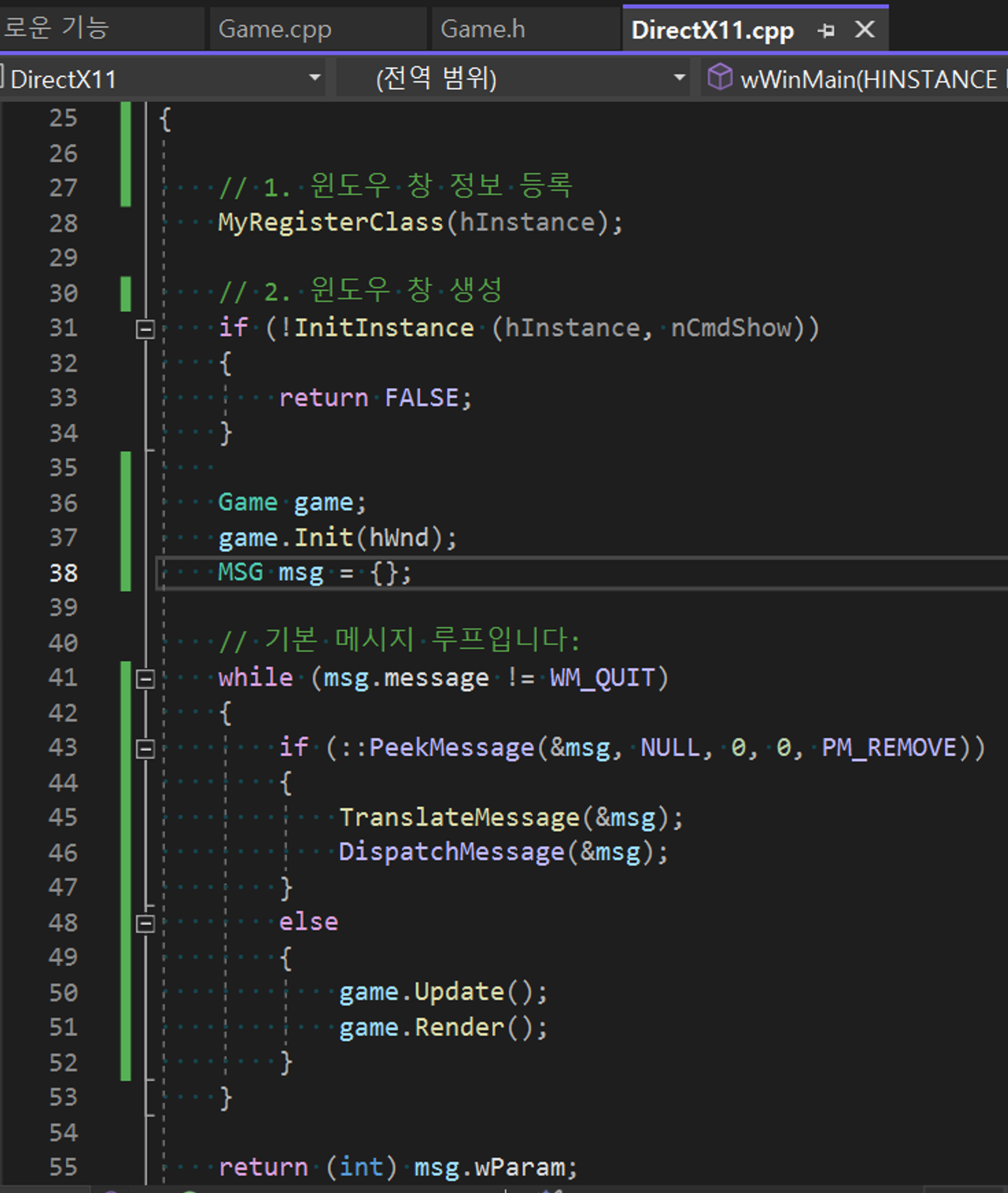The height and width of the screenshot is (1193, 1008).
Task: Click line number 55 in the margin
Action: 64,1167
